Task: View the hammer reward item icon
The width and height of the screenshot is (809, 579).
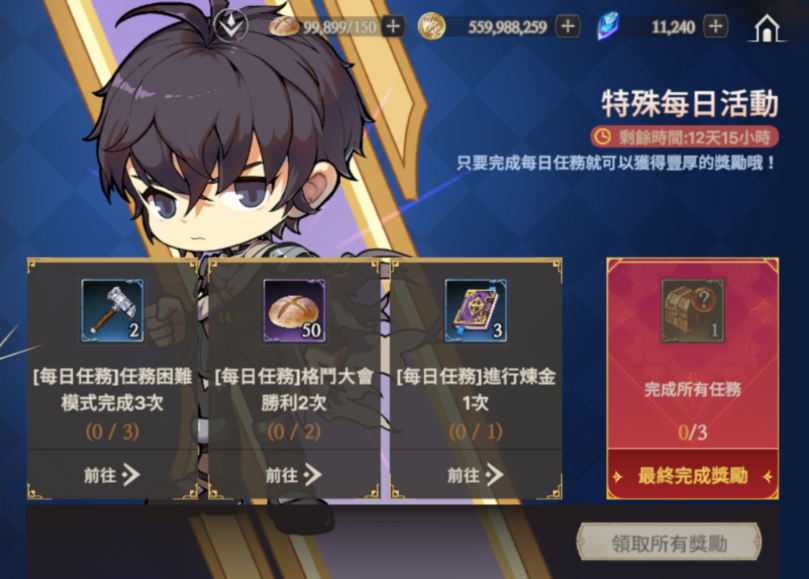Action: pos(112,311)
